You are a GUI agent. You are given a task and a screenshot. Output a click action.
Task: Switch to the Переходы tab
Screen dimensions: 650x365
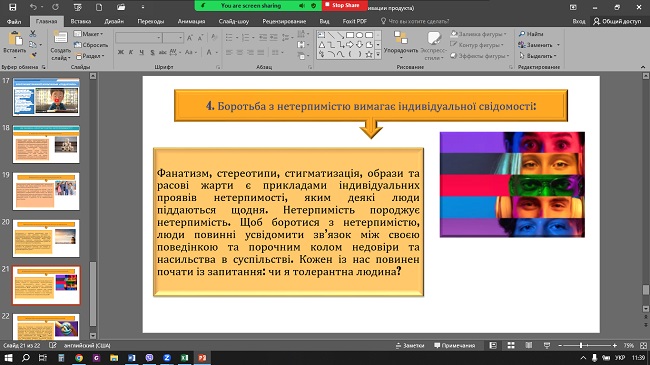point(151,21)
